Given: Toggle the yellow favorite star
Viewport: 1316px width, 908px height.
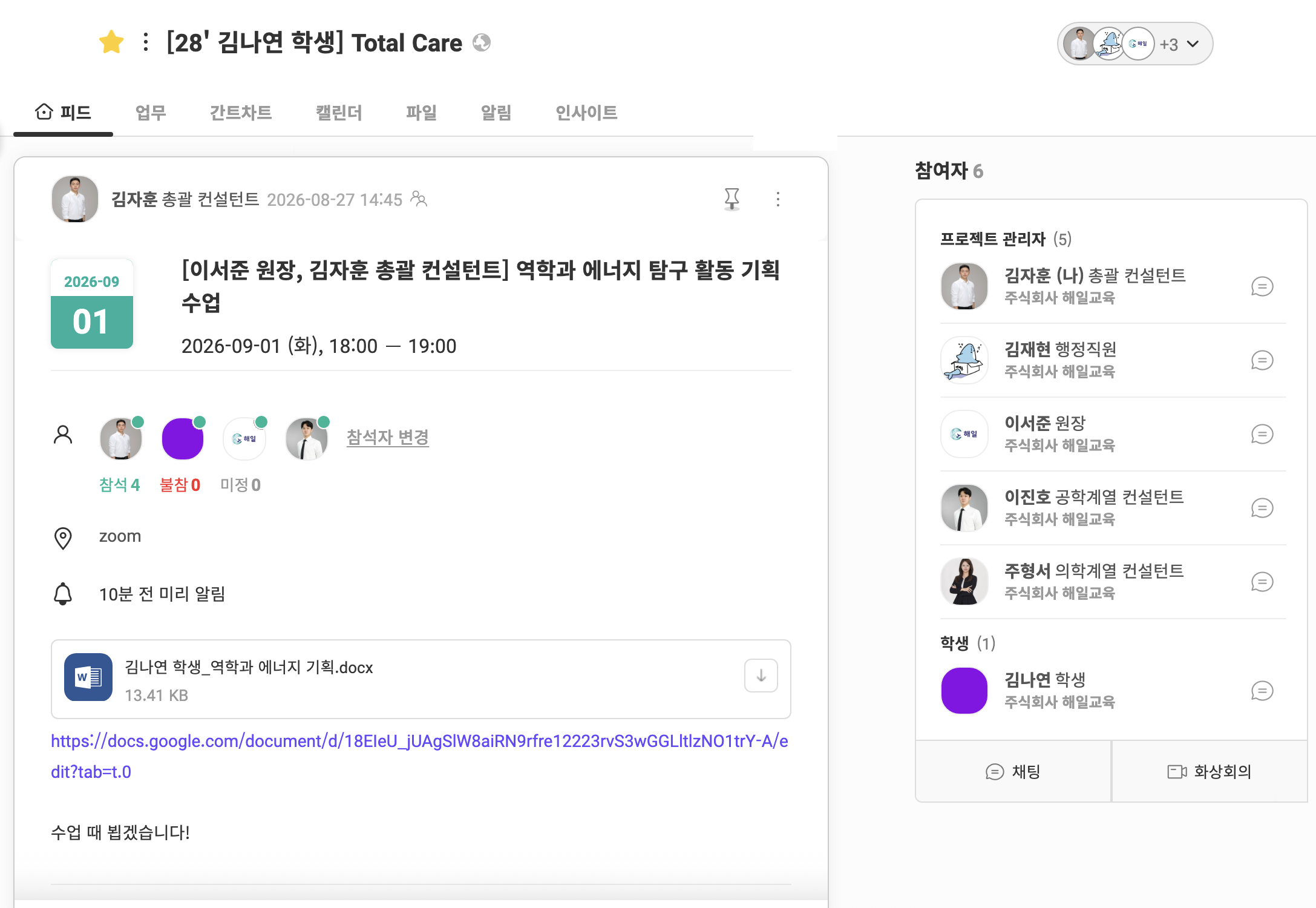Looking at the screenshot, I should pyautogui.click(x=111, y=42).
